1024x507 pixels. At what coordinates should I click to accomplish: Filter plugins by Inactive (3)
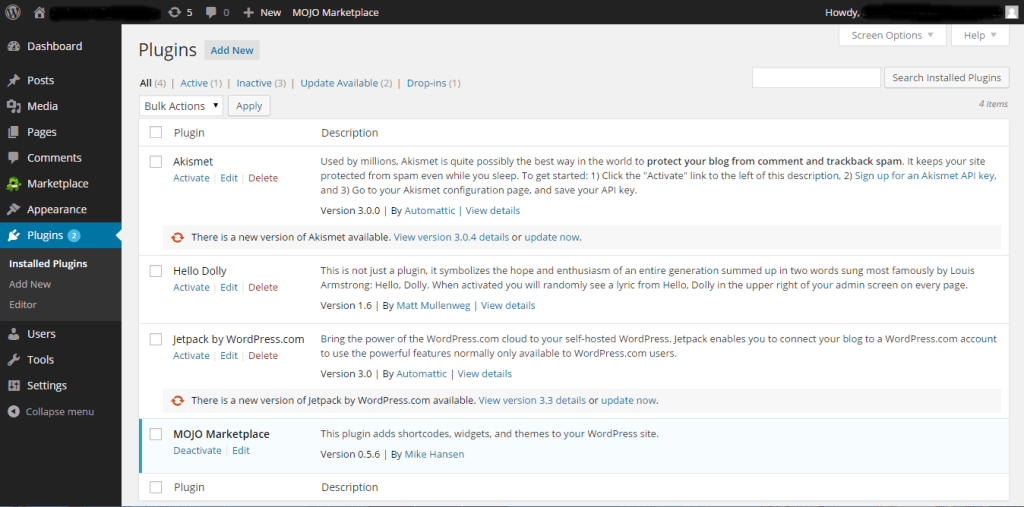click(261, 83)
